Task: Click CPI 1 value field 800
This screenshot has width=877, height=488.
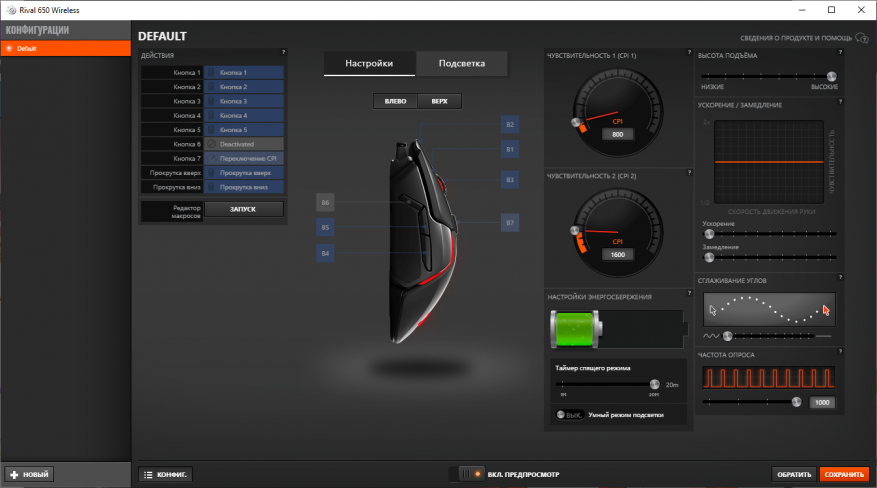Action: [617, 134]
